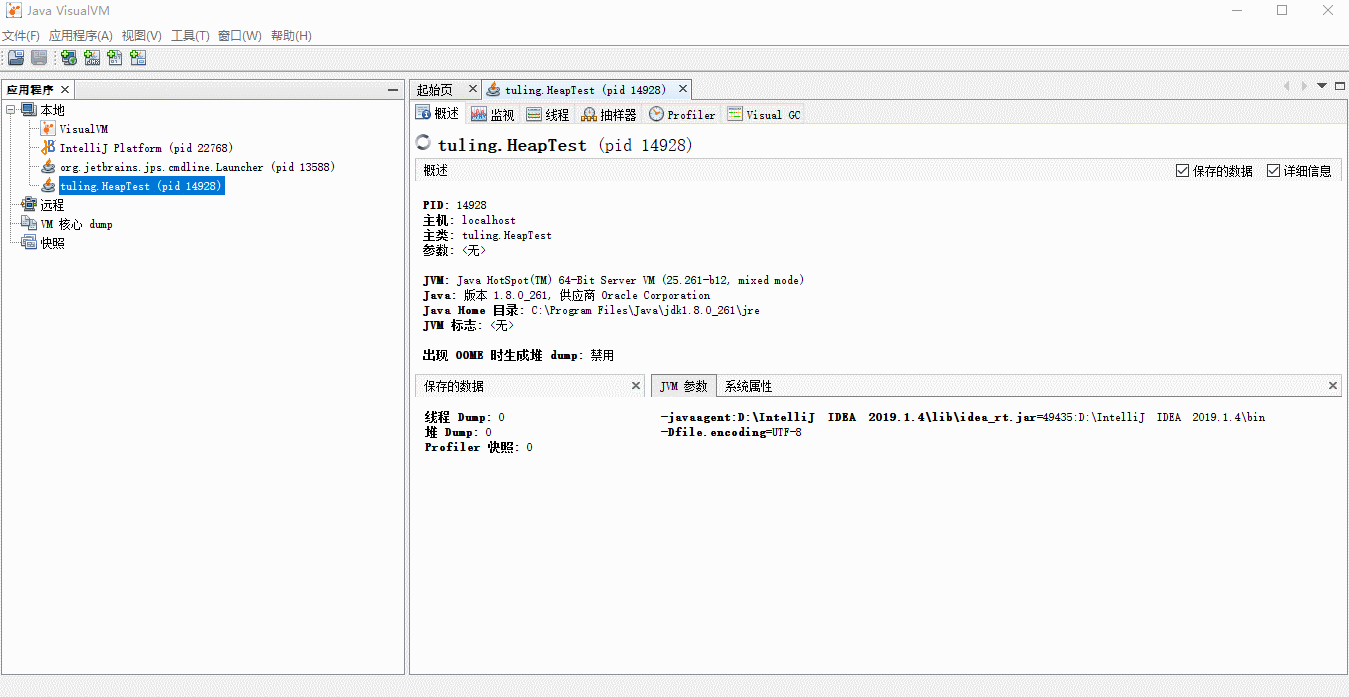The width and height of the screenshot is (1349, 697).
Task: Open the 视图(V) menu
Action: 142,36
